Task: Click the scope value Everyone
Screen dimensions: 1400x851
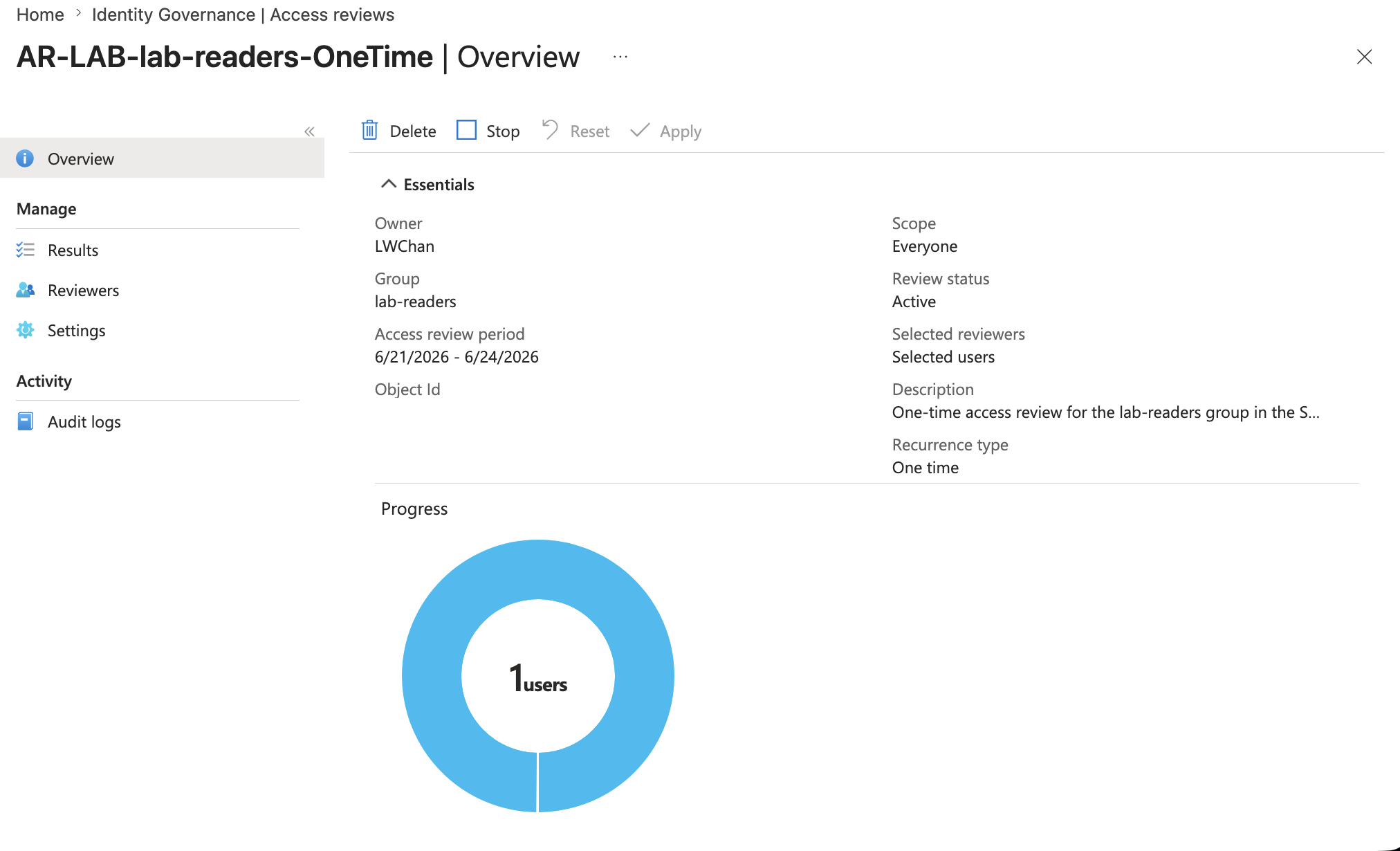Action: click(925, 246)
